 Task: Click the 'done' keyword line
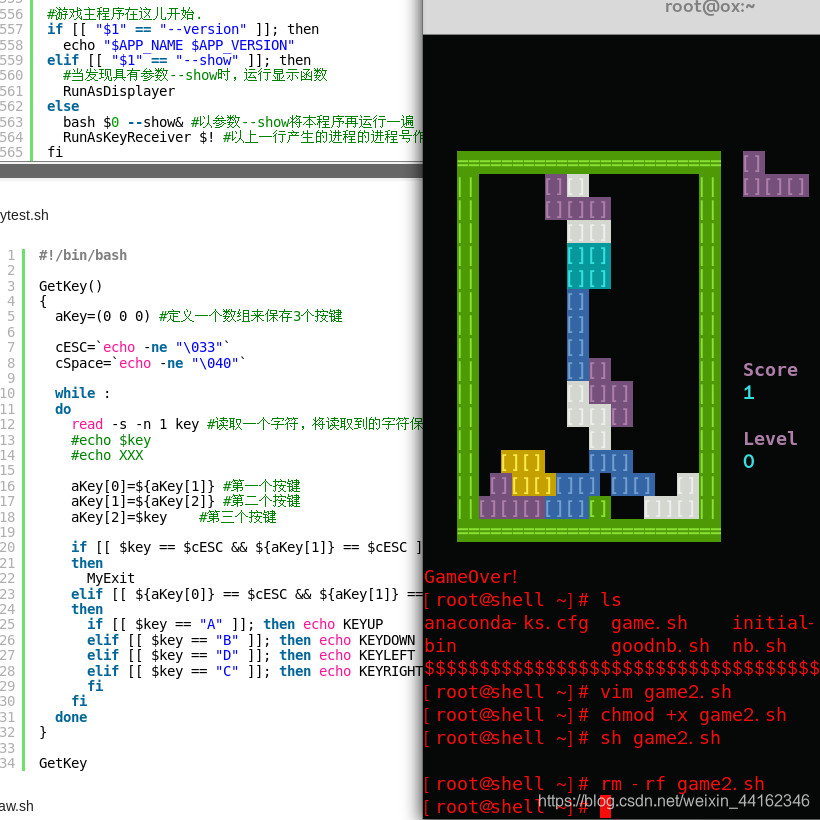coord(71,717)
